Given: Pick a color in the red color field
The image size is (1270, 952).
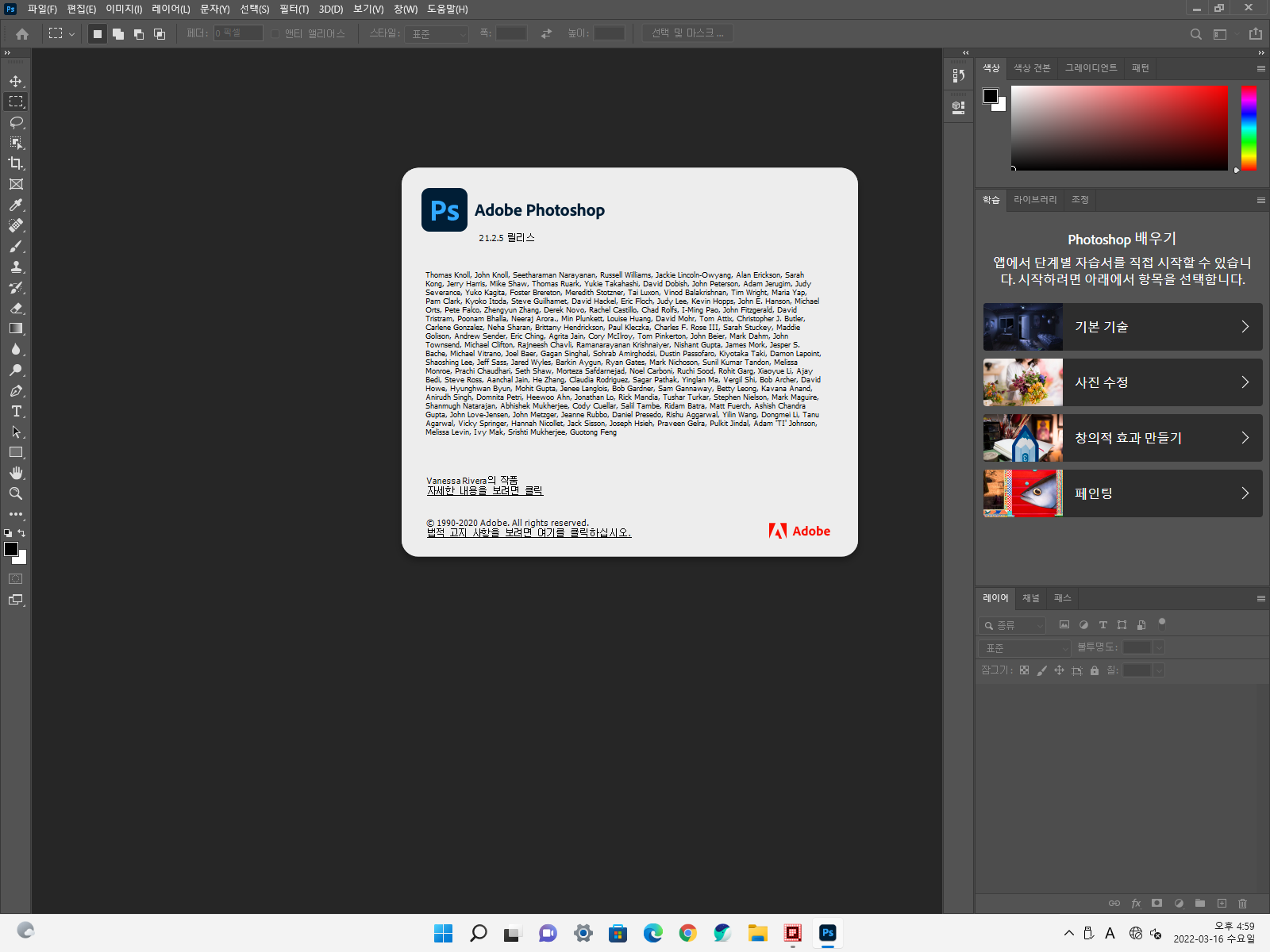Looking at the screenshot, I should (x=1119, y=128).
